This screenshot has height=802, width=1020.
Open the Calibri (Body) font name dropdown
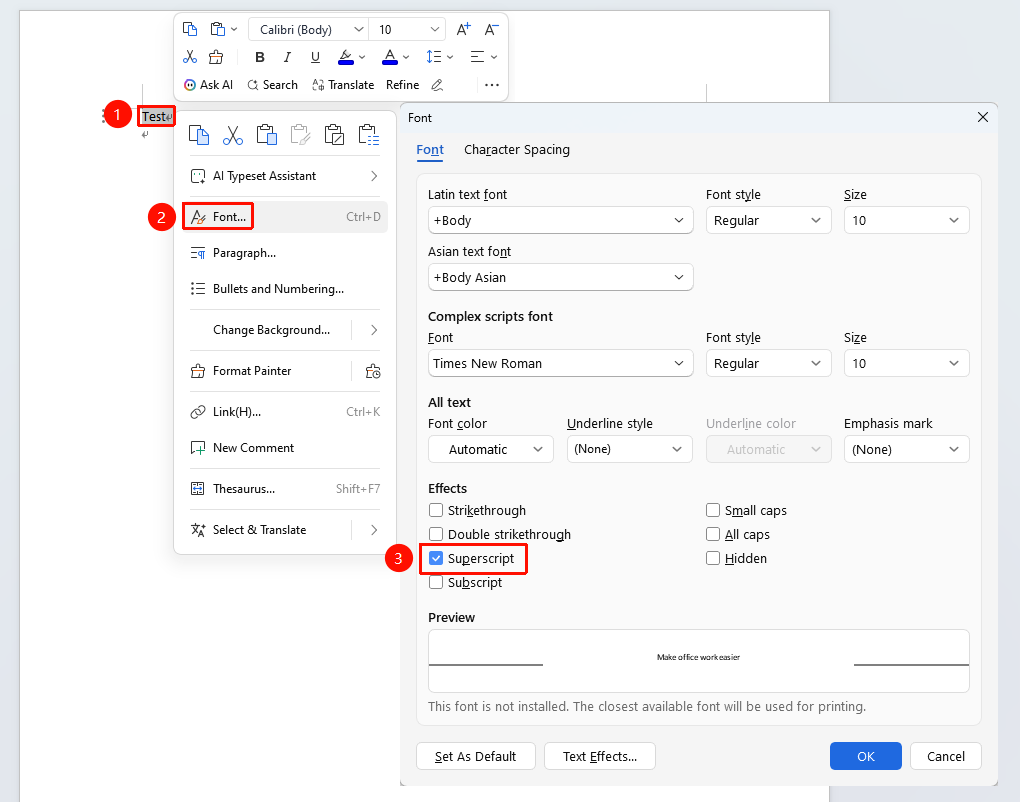point(308,30)
